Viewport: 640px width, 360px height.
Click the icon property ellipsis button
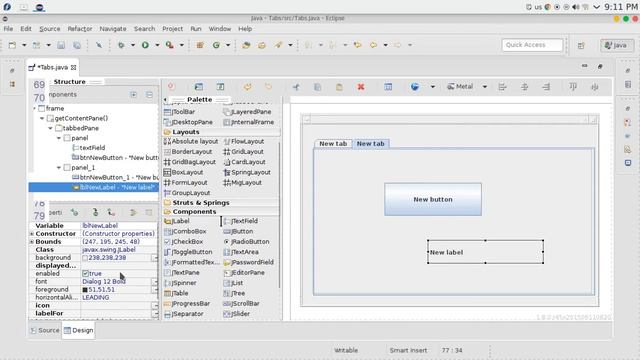(155, 305)
